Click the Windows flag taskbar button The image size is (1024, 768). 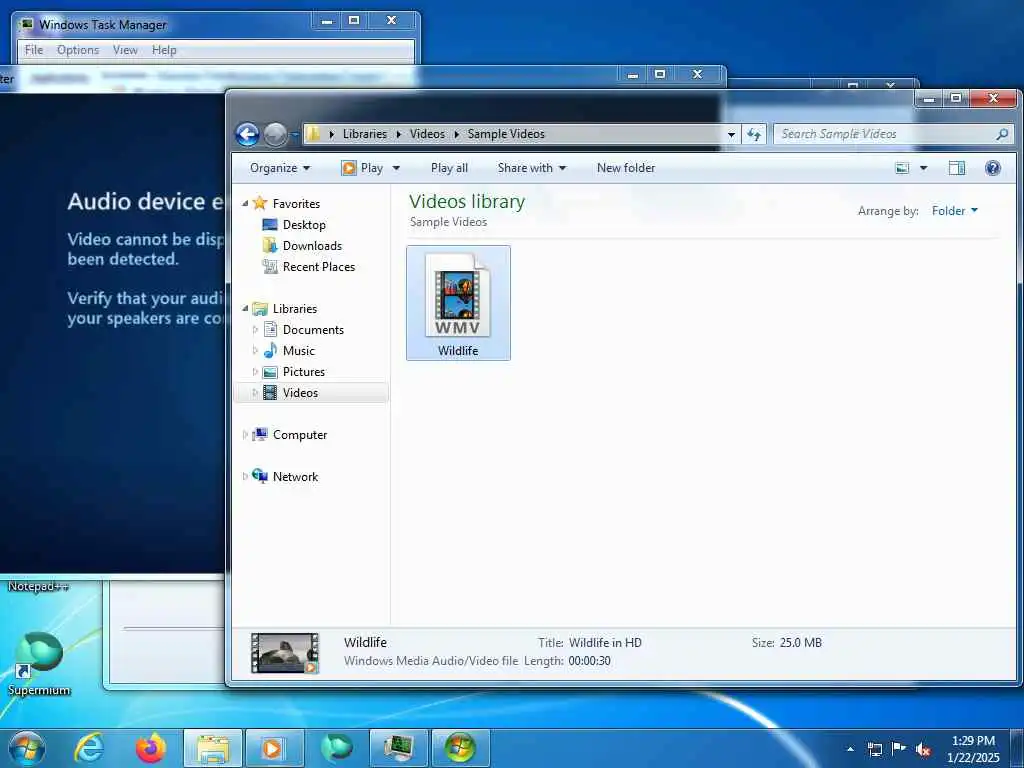[460, 748]
